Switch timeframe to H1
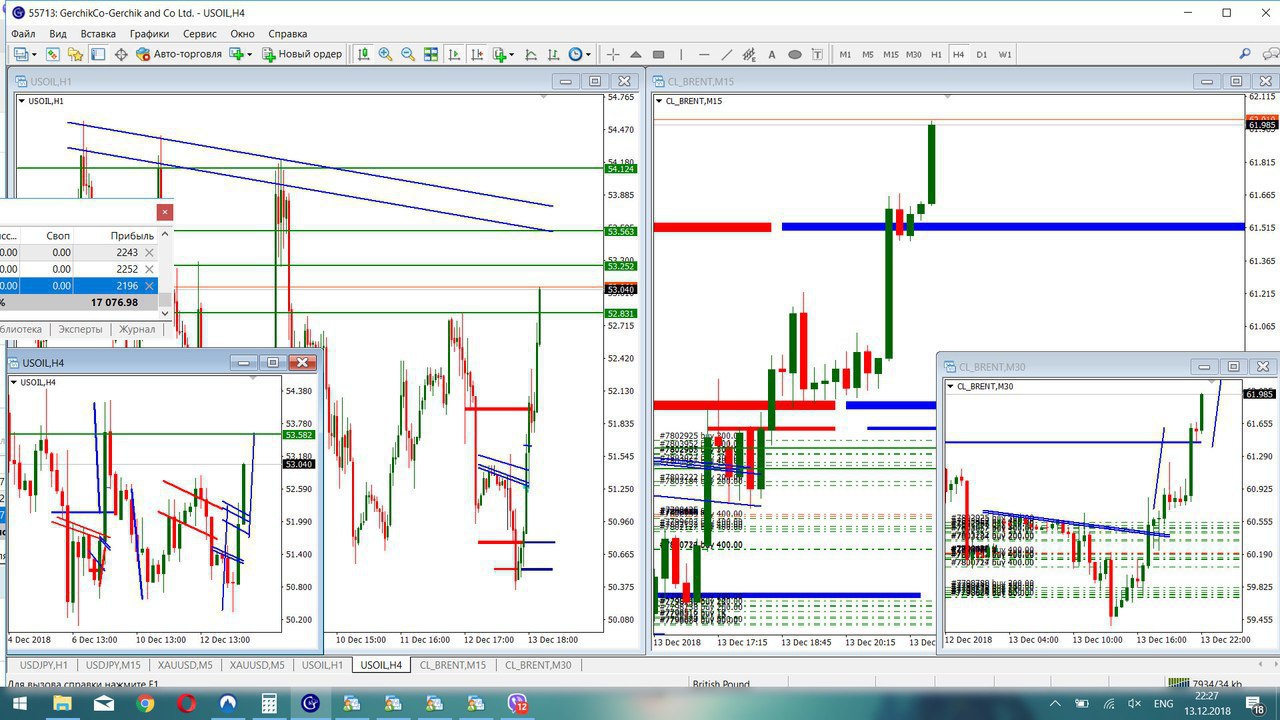This screenshot has height=720, width=1280. [936, 54]
